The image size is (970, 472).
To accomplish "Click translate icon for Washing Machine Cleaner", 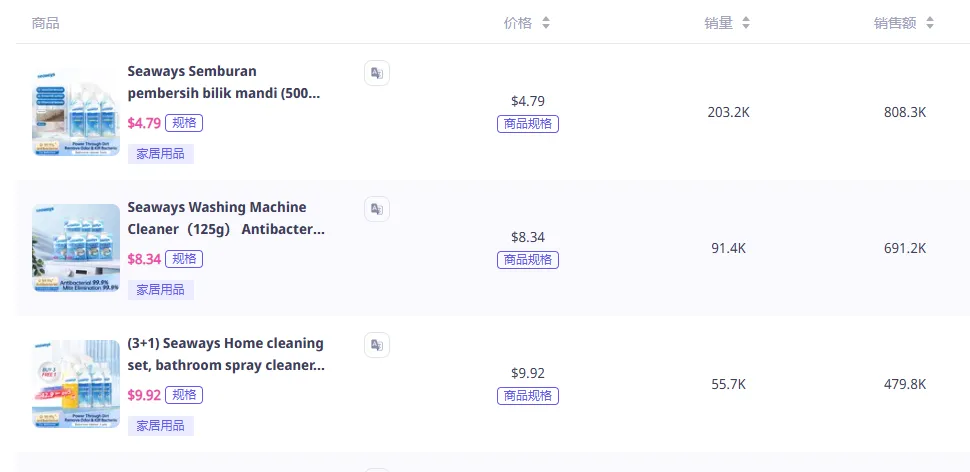I will coord(376,209).
